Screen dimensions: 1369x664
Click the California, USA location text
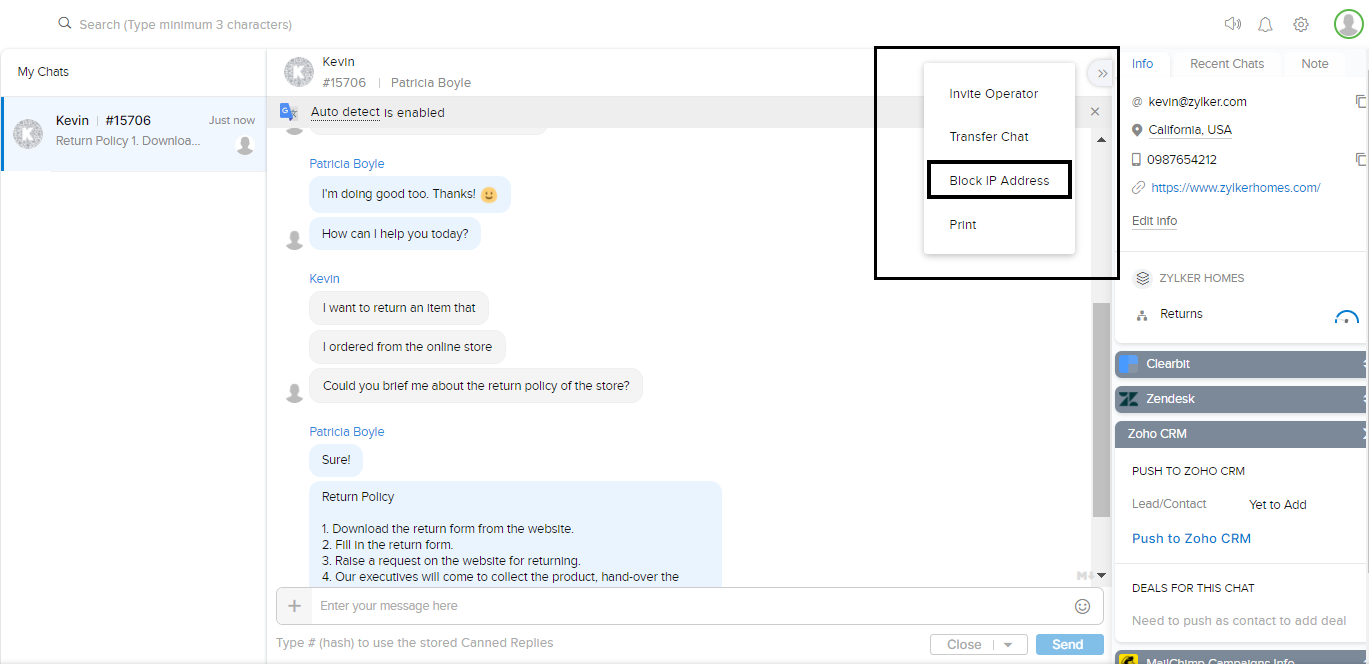[x=1190, y=130]
